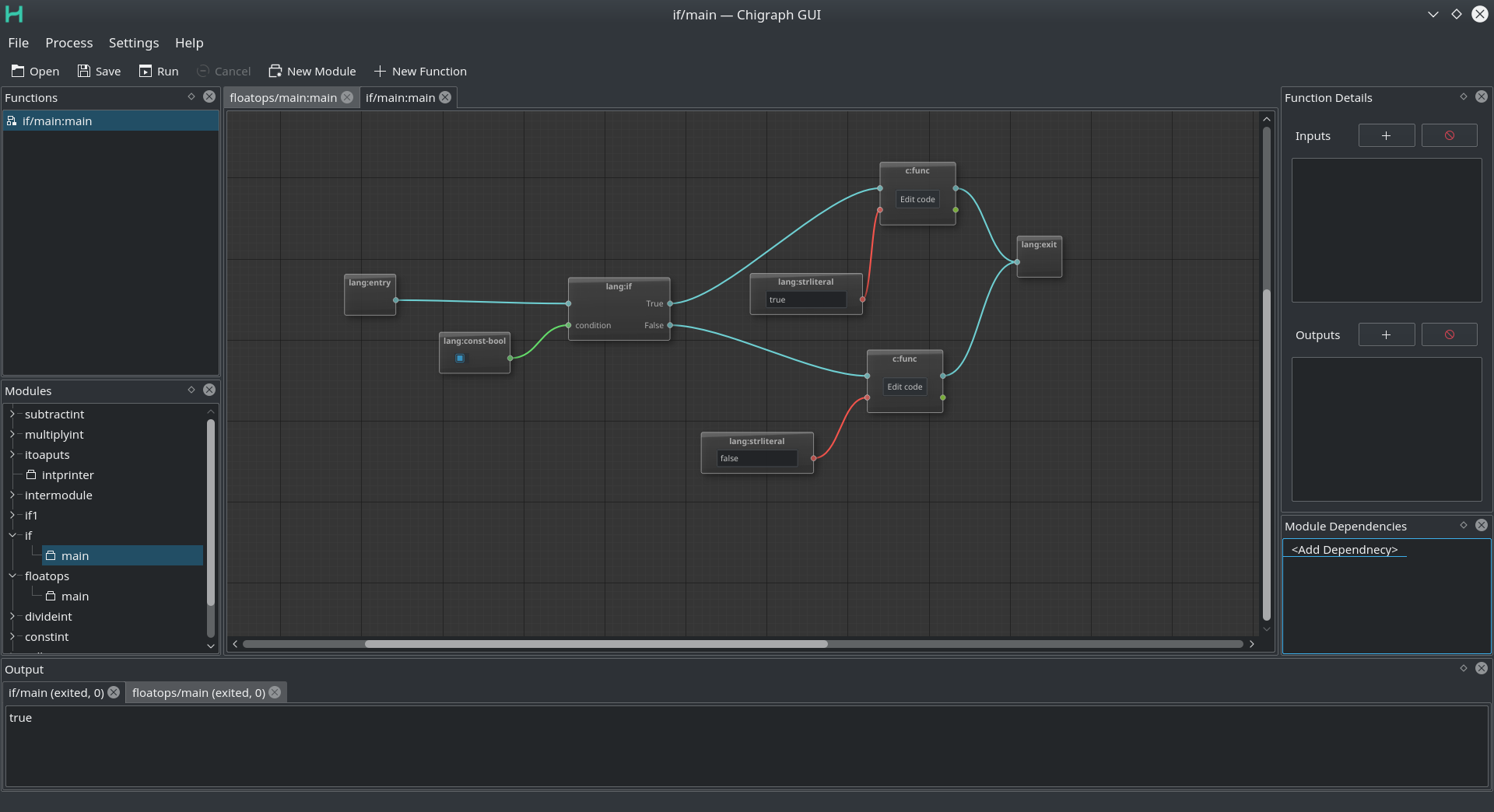Run the current graph with the Run icon
This screenshot has width=1494, height=812.
pyautogui.click(x=146, y=71)
